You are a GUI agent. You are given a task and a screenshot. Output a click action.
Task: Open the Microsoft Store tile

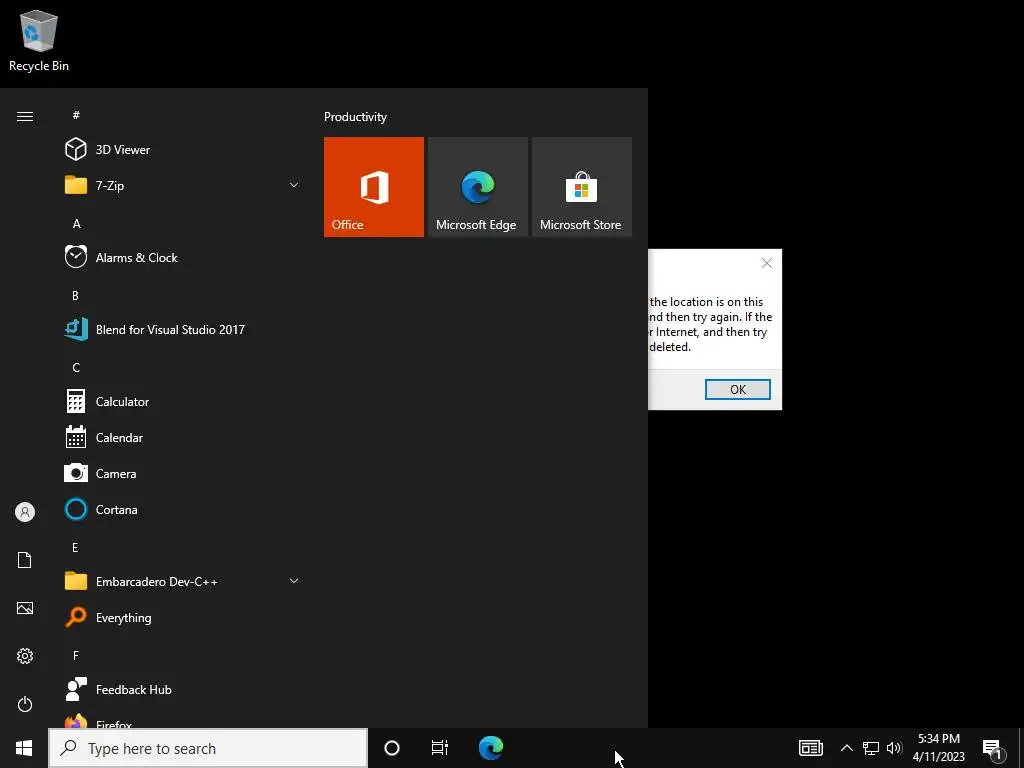(x=581, y=187)
